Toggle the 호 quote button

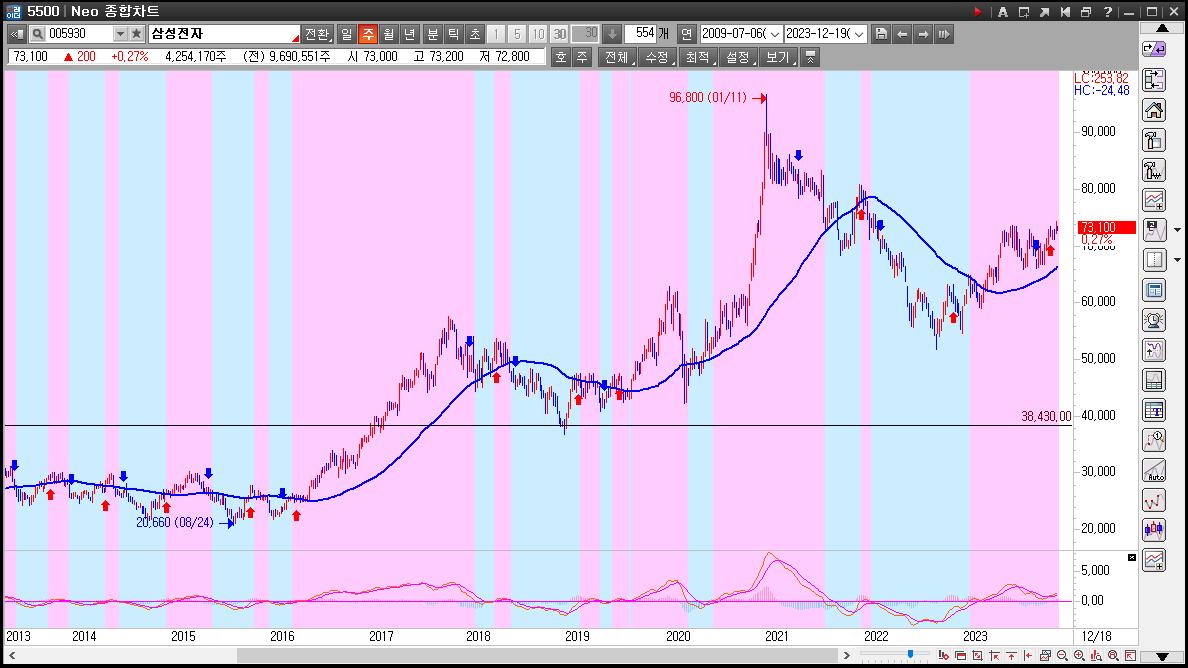(x=561, y=57)
